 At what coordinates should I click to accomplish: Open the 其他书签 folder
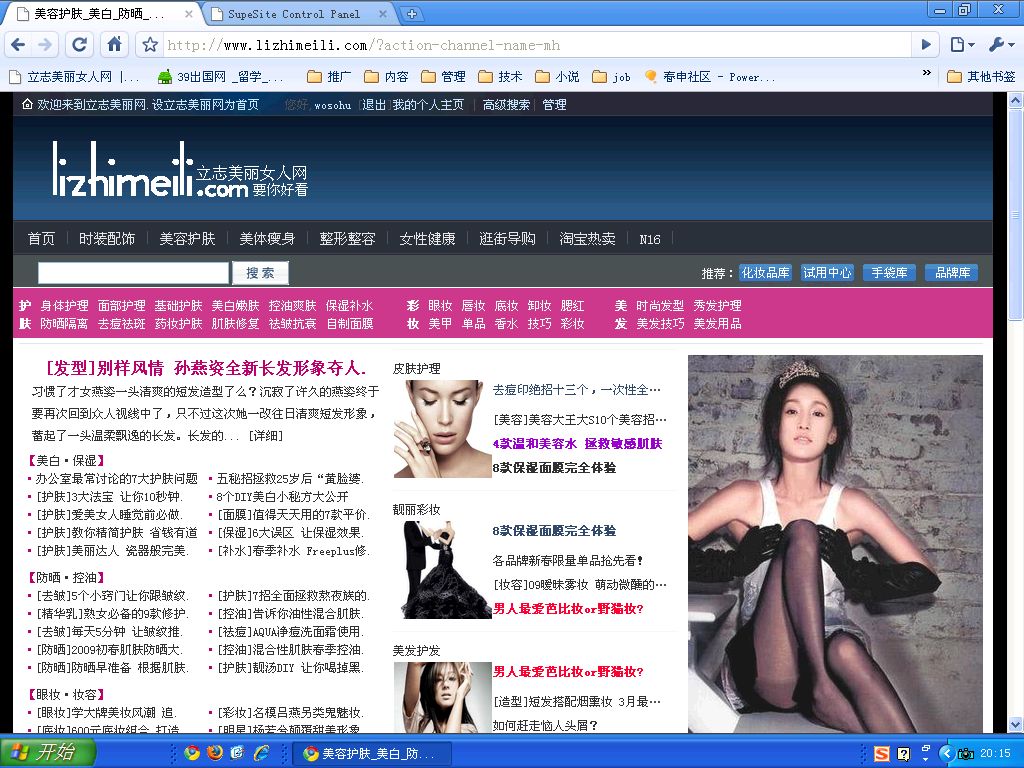(x=981, y=77)
